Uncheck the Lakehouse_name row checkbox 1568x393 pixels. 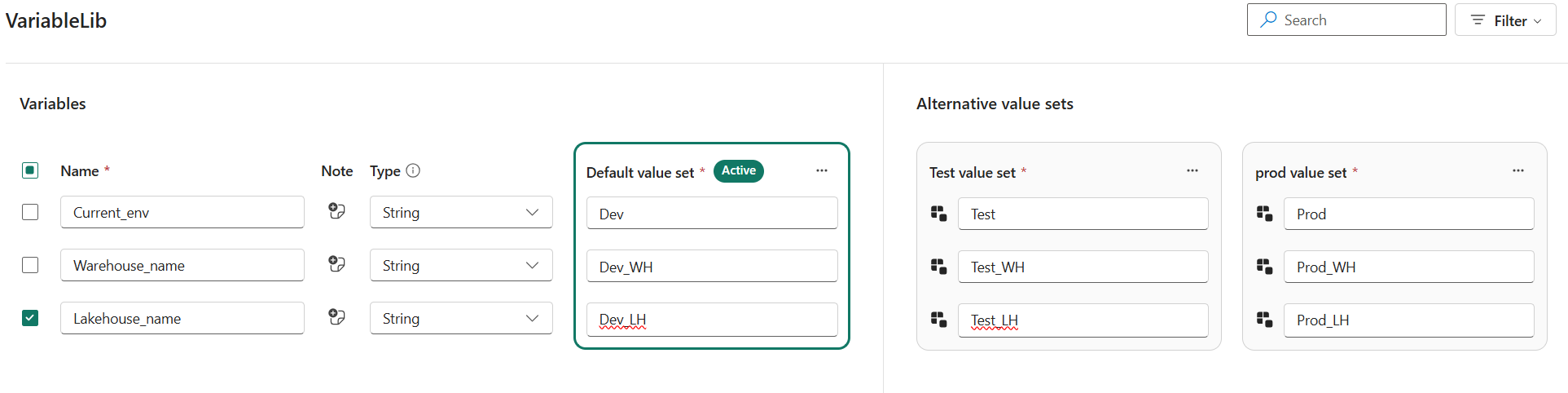click(x=30, y=318)
